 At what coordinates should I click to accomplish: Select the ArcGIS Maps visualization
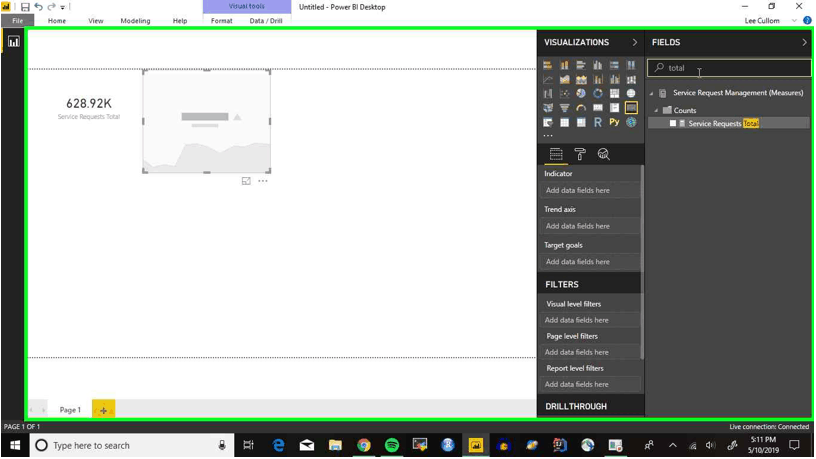coord(631,122)
